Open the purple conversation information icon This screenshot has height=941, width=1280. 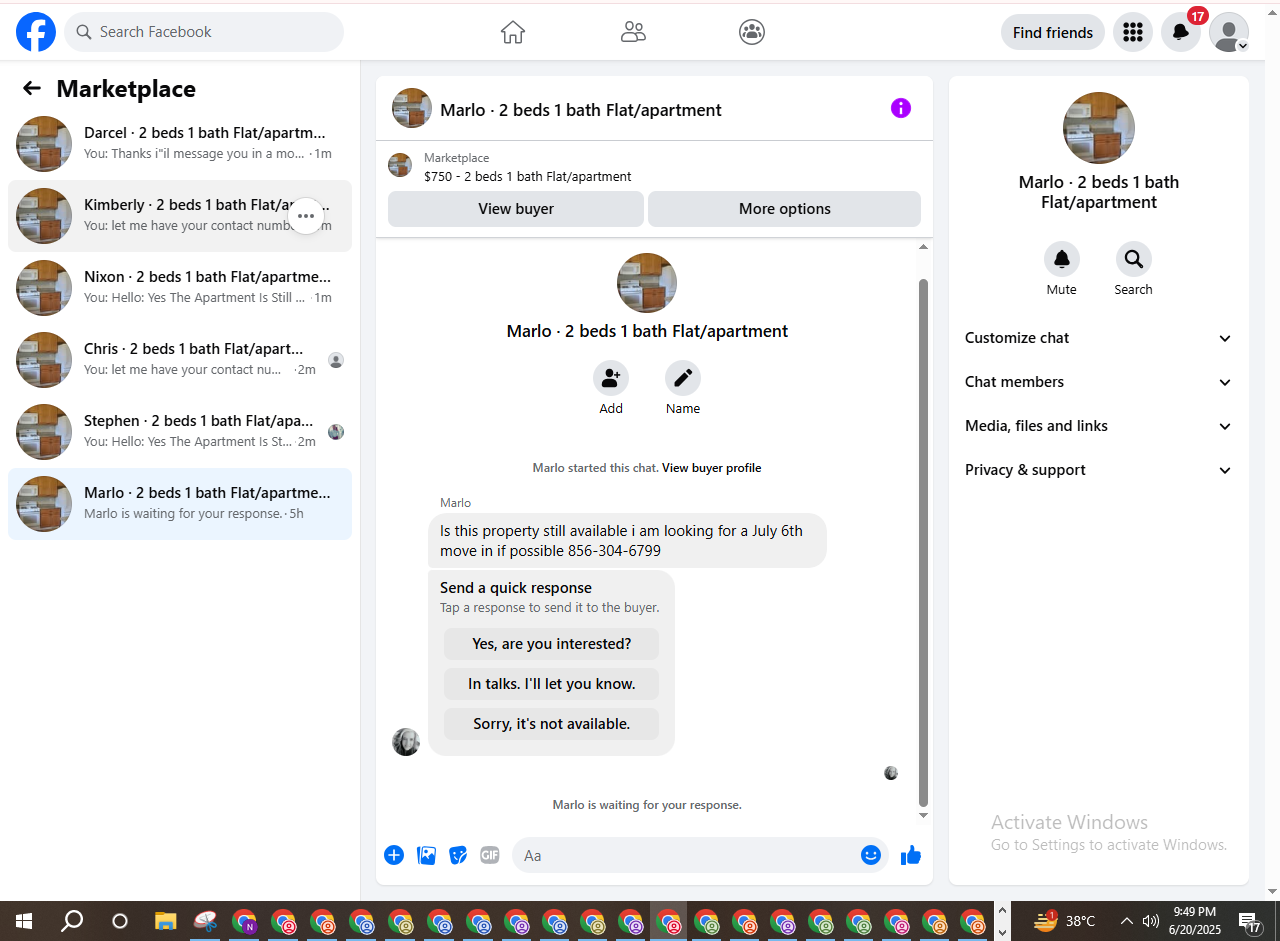[901, 108]
